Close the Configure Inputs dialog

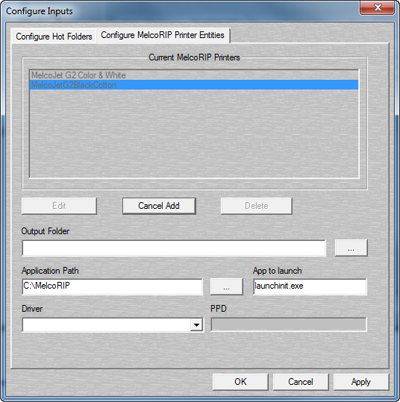pos(377,8)
